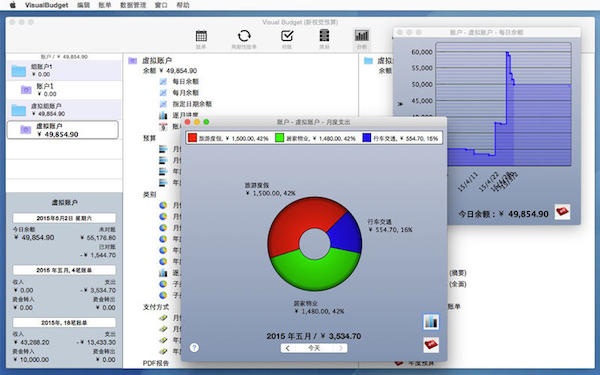Viewport: 600px width, 375px height.
Task: Select the highlighted 虚拟账户 ¥49,854.90 account
Action: point(63,130)
